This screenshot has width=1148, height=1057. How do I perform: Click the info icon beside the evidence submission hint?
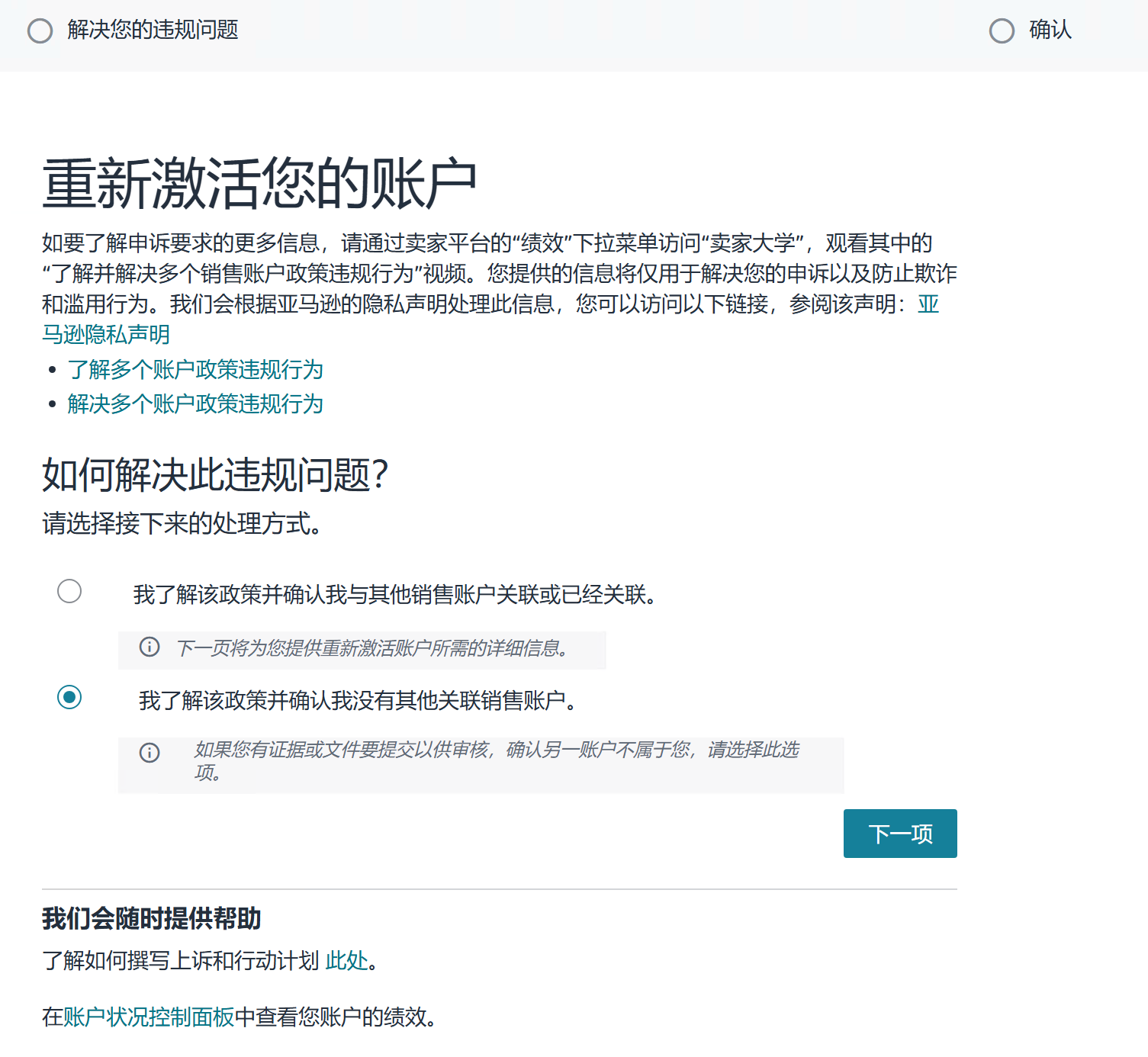click(x=150, y=753)
